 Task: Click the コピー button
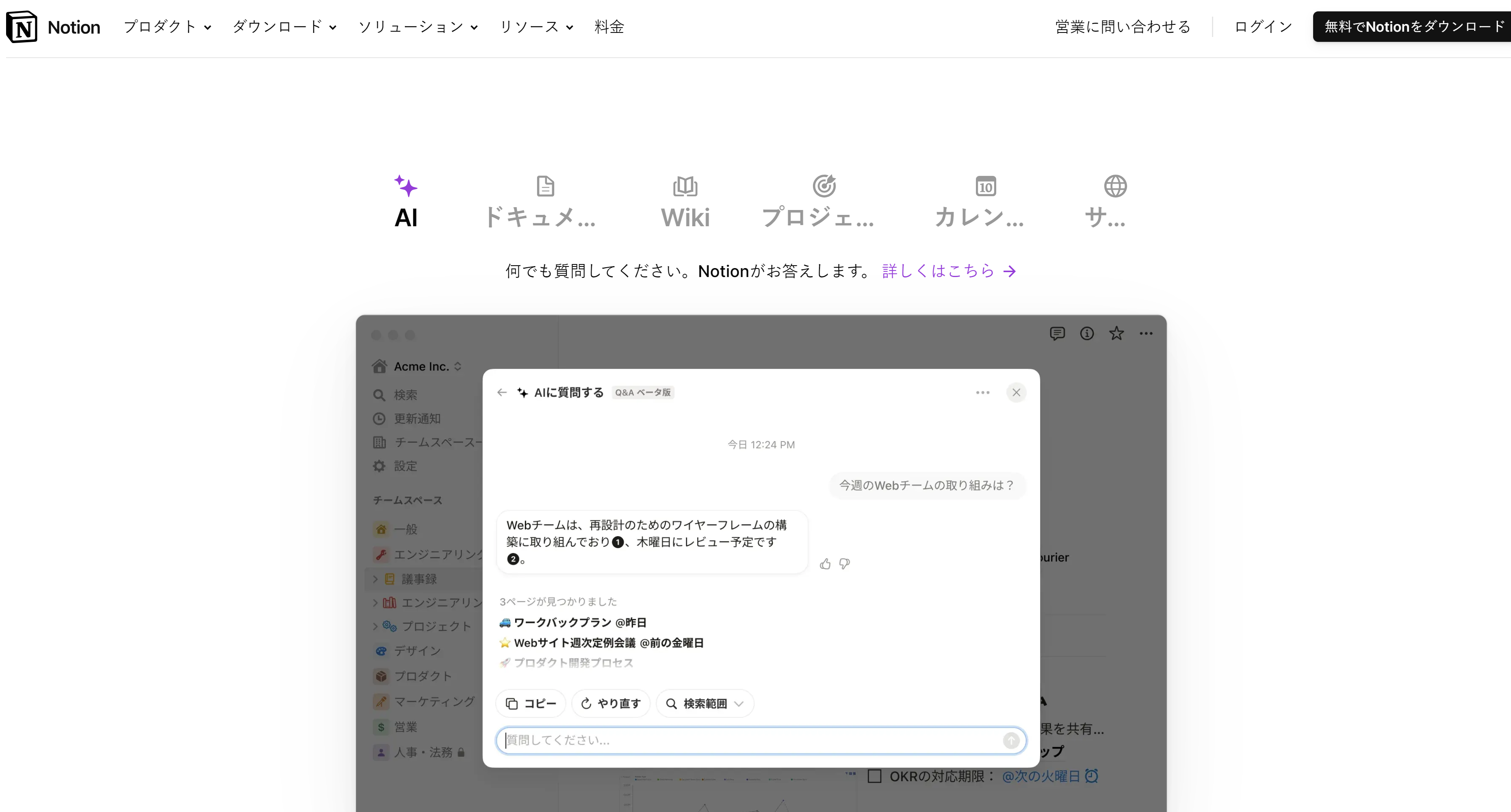530,704
